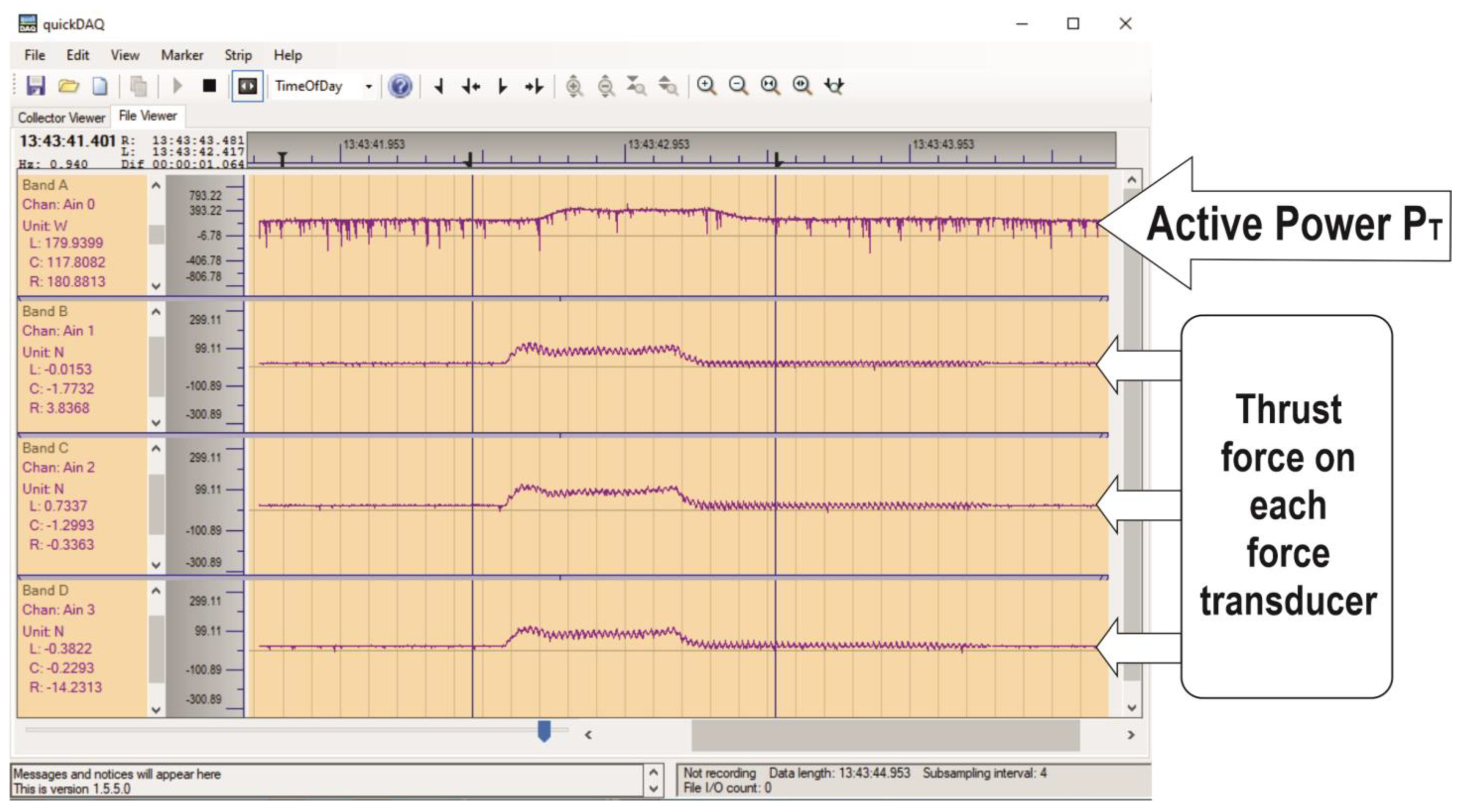
Task: Open the Strip menu
Action: tap(237, 55)
